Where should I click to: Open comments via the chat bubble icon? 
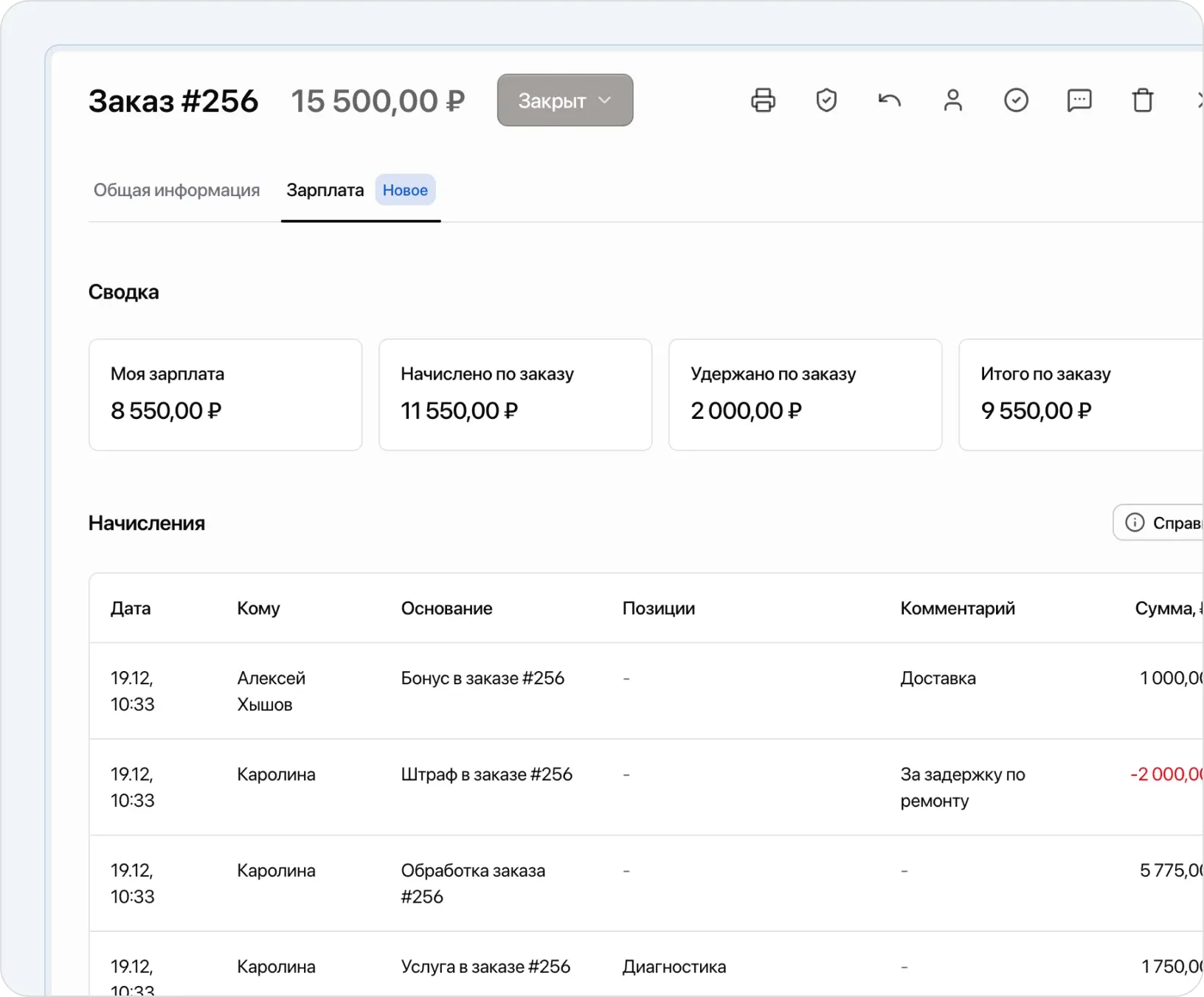point(1079,100)
